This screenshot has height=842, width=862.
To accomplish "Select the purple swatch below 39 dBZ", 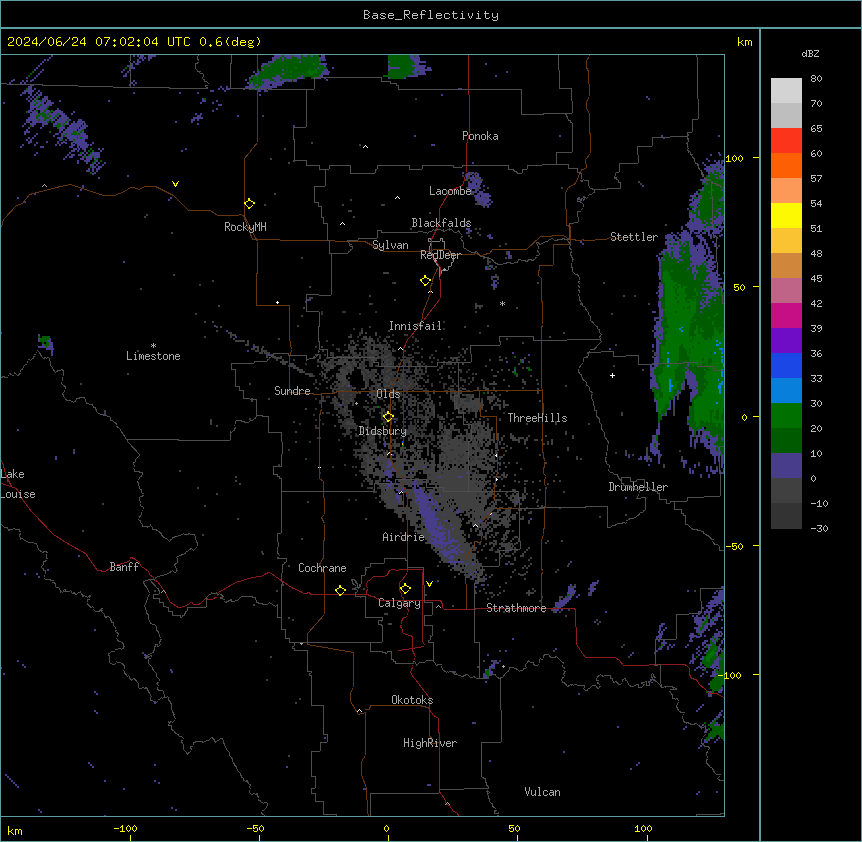I will [786, 341].
